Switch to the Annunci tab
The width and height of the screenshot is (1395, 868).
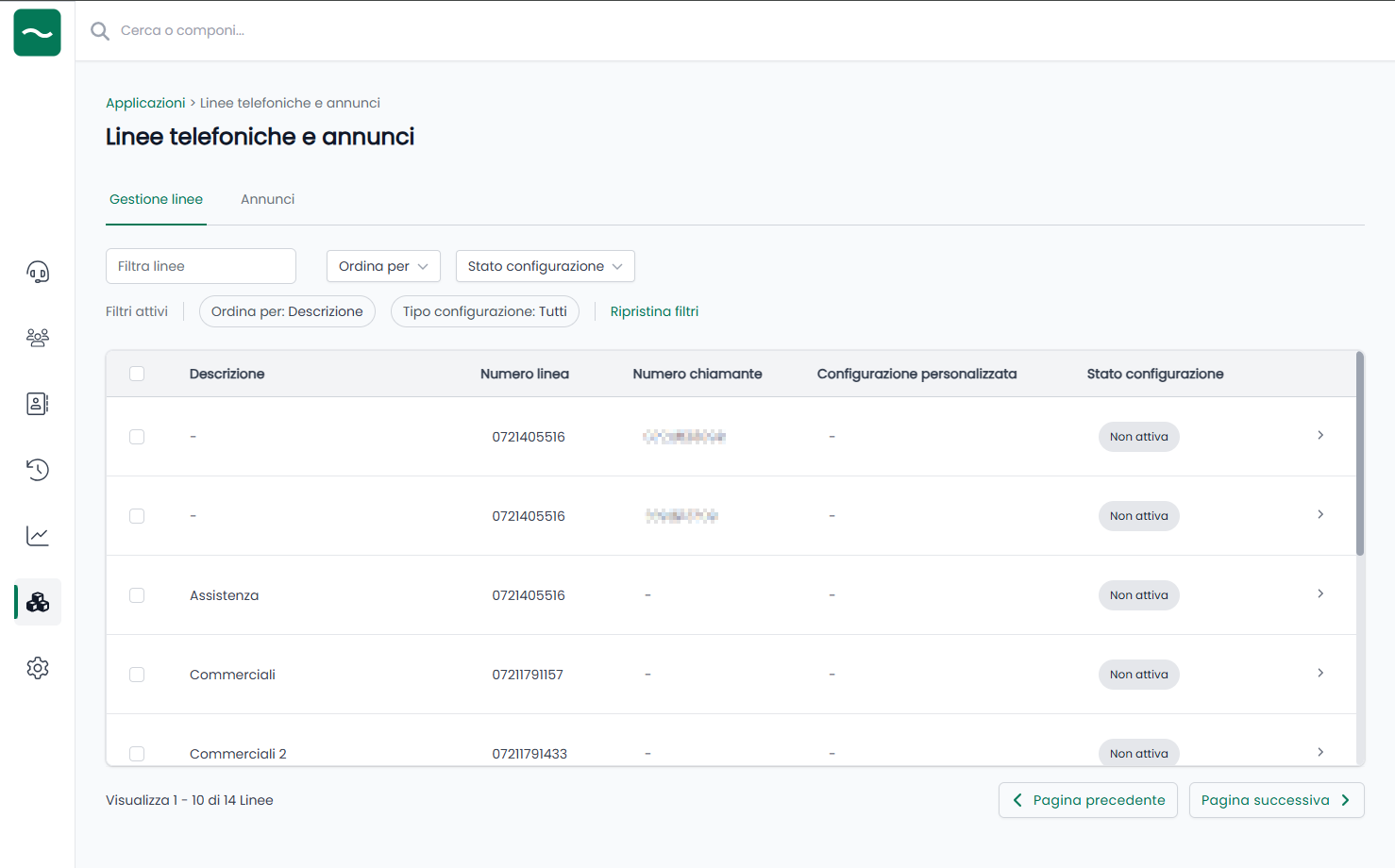click(x=267, y=199)
